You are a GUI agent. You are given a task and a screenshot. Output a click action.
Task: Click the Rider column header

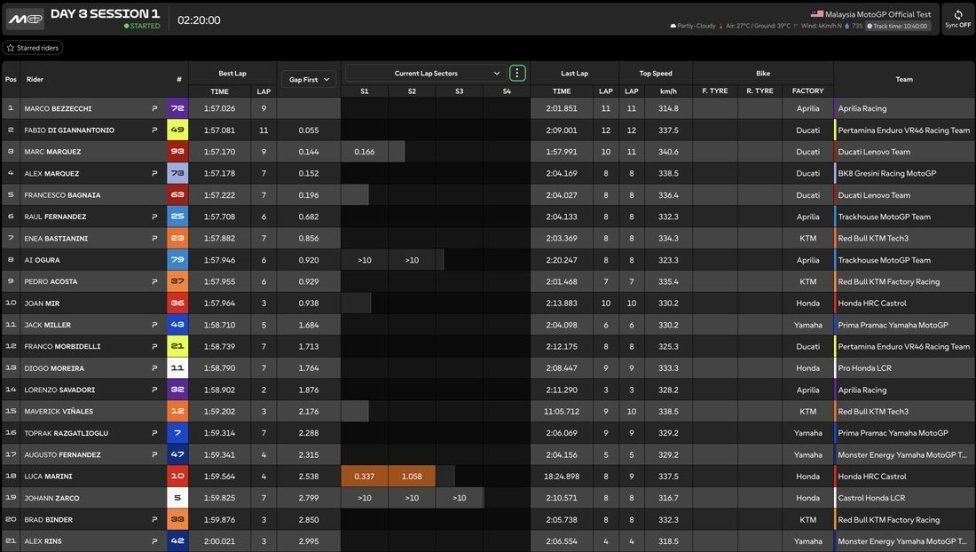click(x=35, y=79)
